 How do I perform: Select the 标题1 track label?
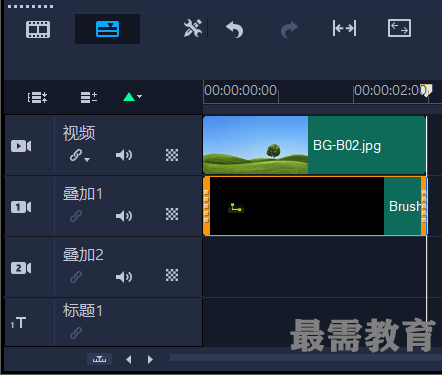(x=83, y=311)
